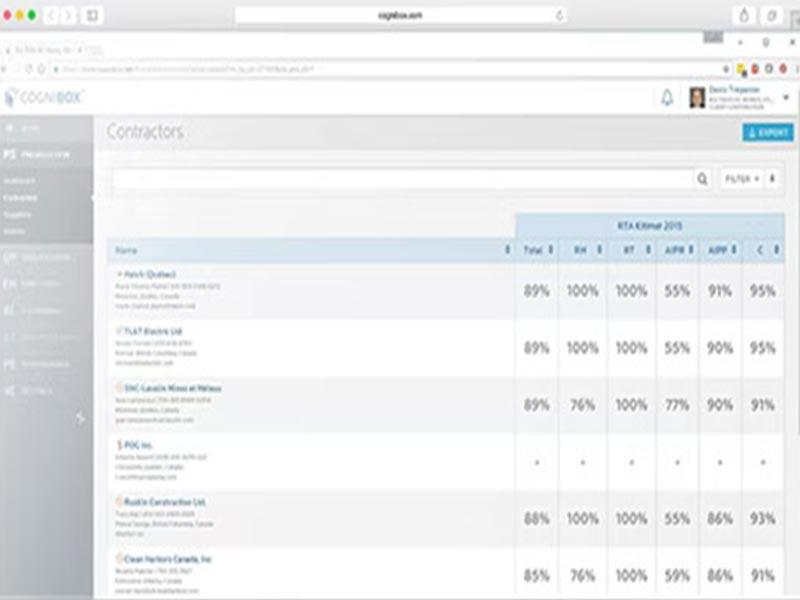The width and height of the screenshot is (800, 600).
Task: Click TLAT Electric row AIPP value 90%
Action: point(719,348)
